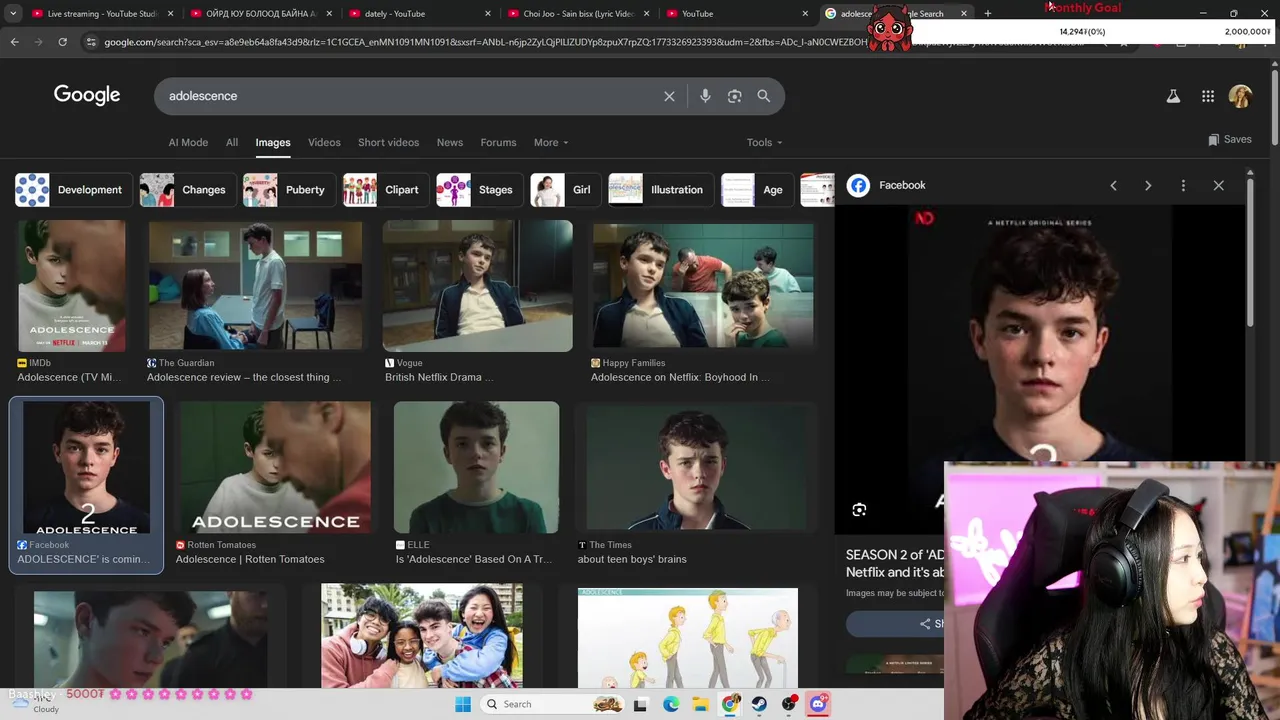Switch to the dately - YouTube browser tab
The width and height of the screenshot is (1280, 720).
point(420,13)
